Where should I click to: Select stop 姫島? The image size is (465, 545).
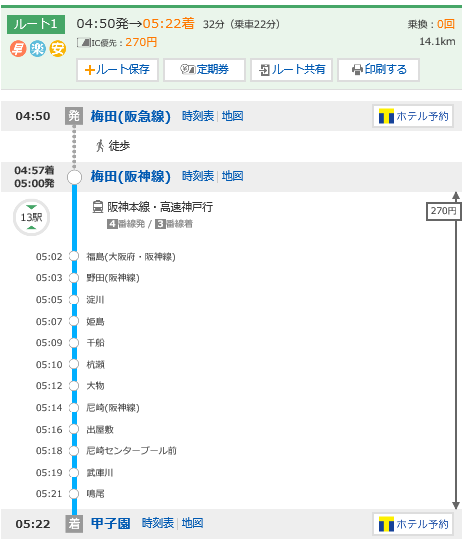[x=95, y=322]
